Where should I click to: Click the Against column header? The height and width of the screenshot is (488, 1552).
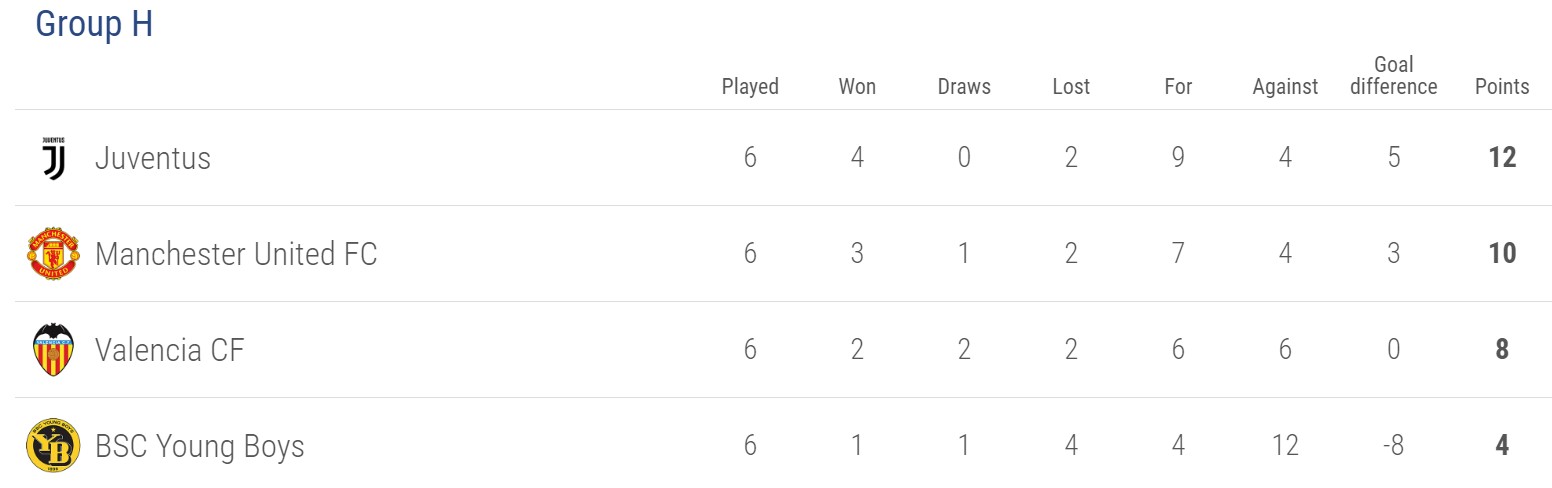pos(1285,86)
